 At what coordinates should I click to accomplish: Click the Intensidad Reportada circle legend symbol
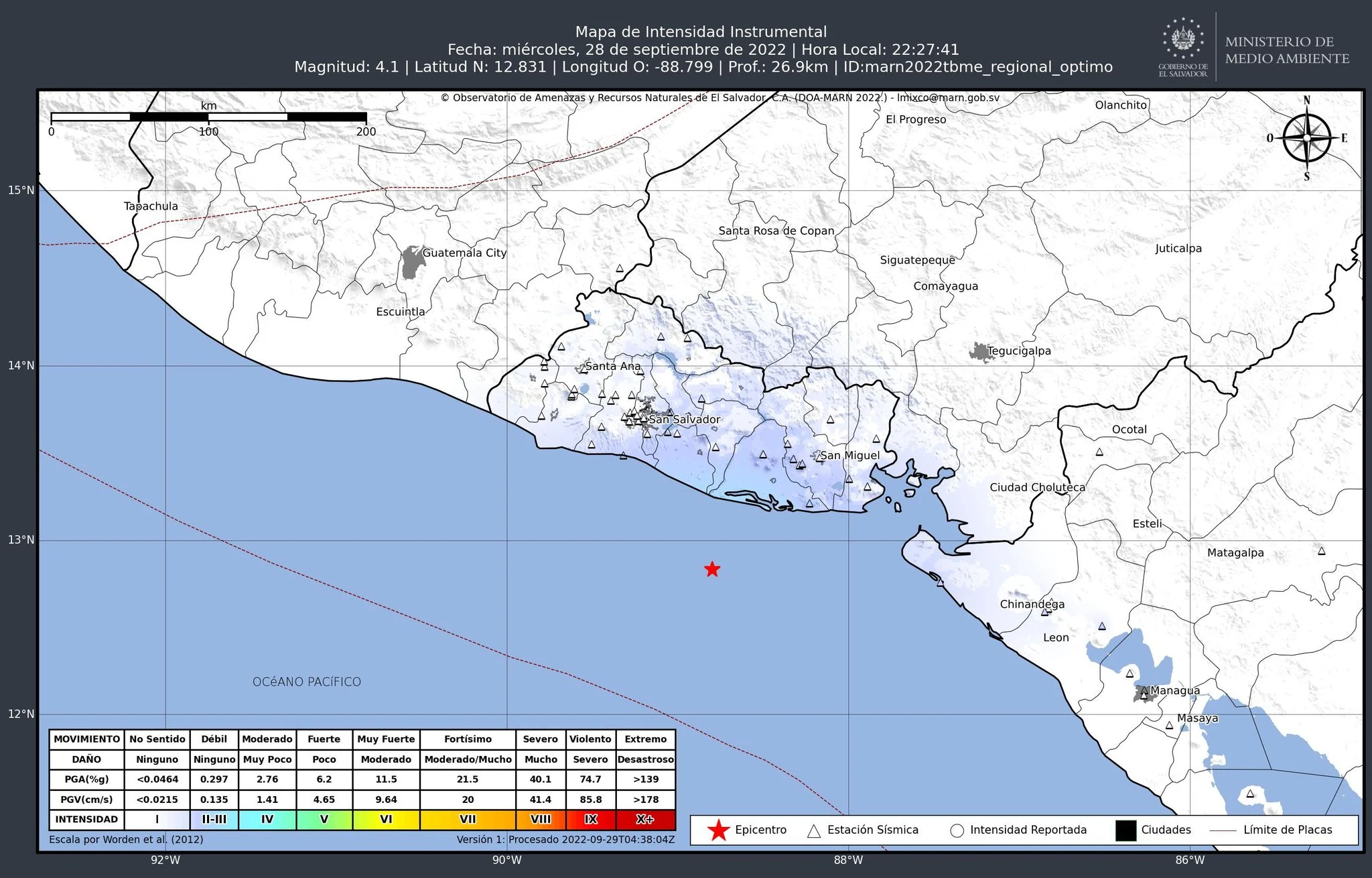click(x=957, y=831)
